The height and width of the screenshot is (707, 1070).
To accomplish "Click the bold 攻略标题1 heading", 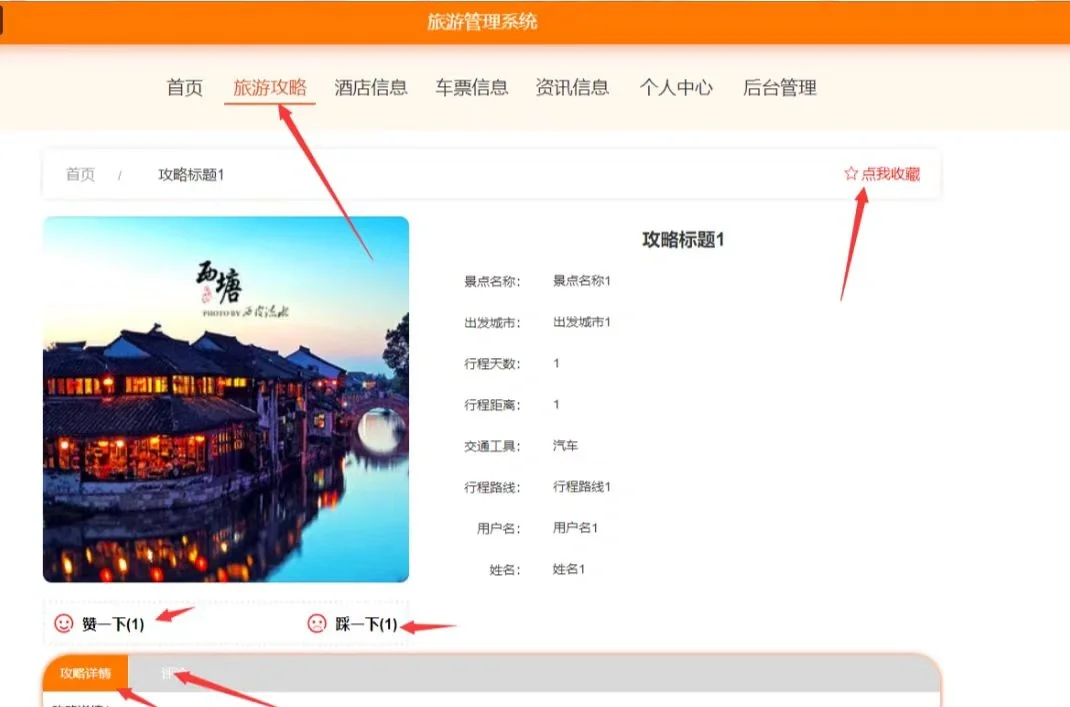I will tap(683, 240).
